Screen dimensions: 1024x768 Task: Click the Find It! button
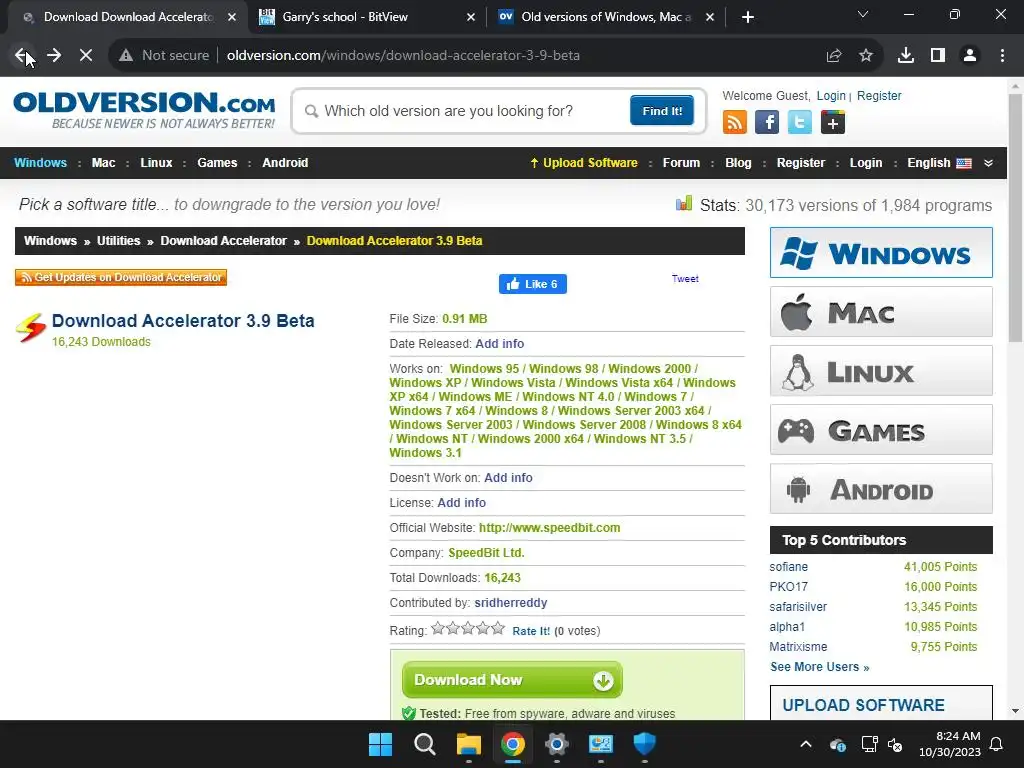[x=662, y=110]
